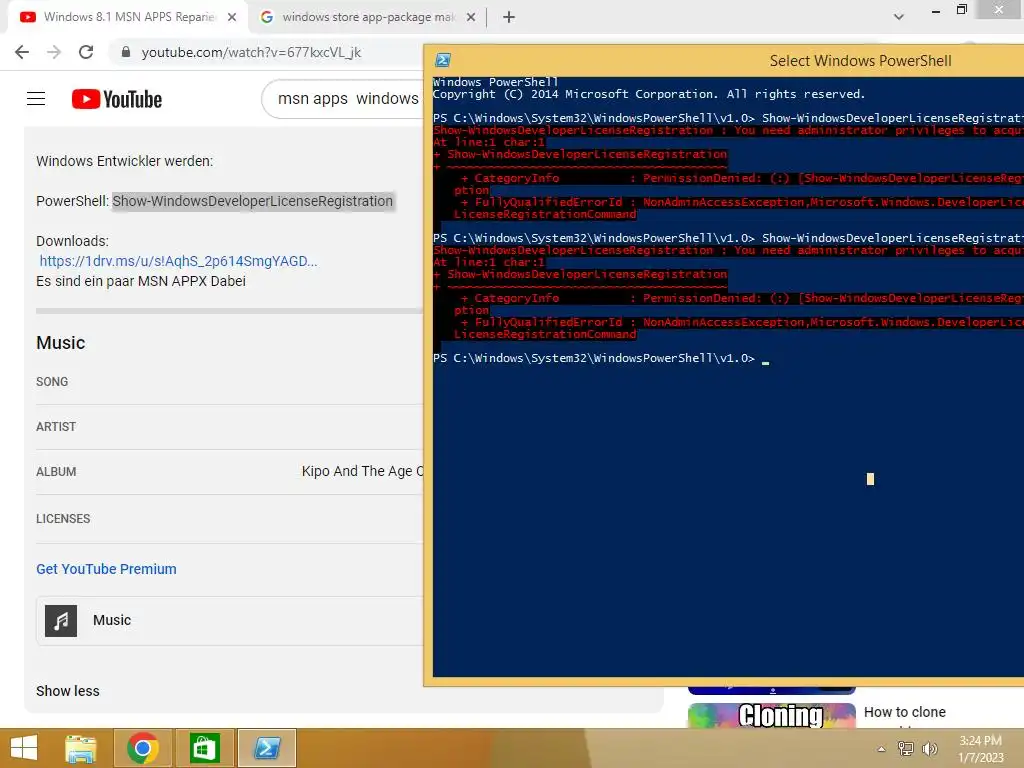
Task: Open File Explorer from taskbar
Action: 81,748
